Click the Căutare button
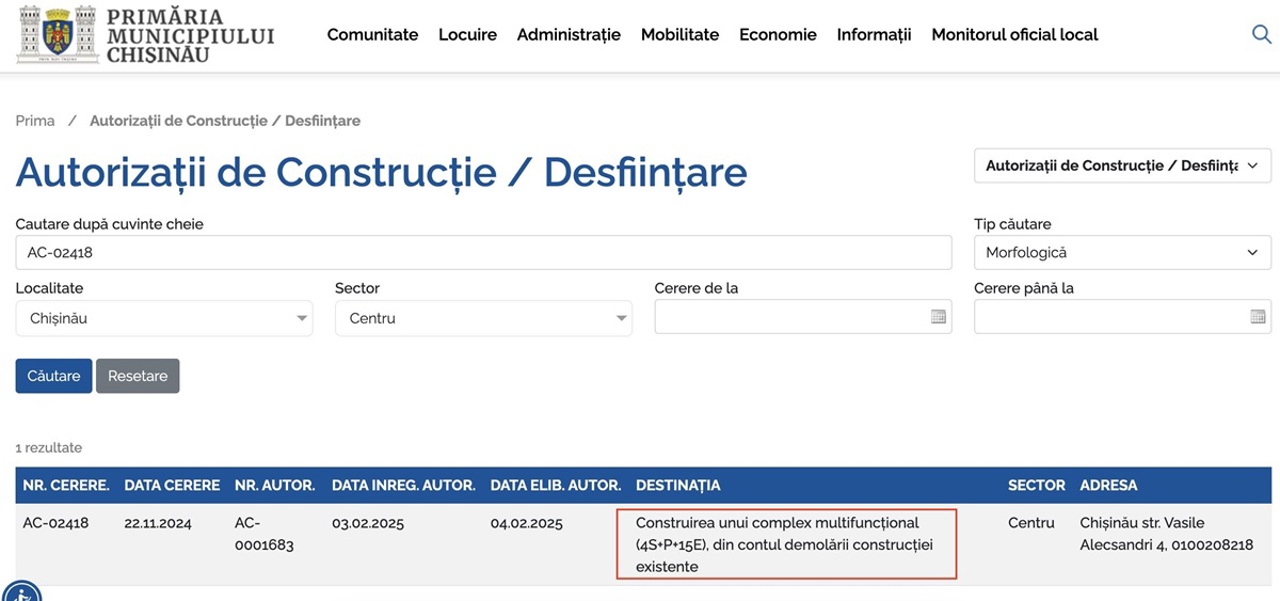 (54, 376)
